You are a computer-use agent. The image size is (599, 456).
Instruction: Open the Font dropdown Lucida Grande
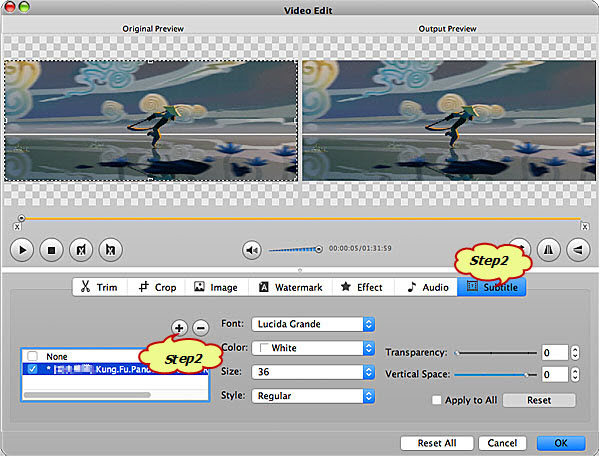click(313, 324)
